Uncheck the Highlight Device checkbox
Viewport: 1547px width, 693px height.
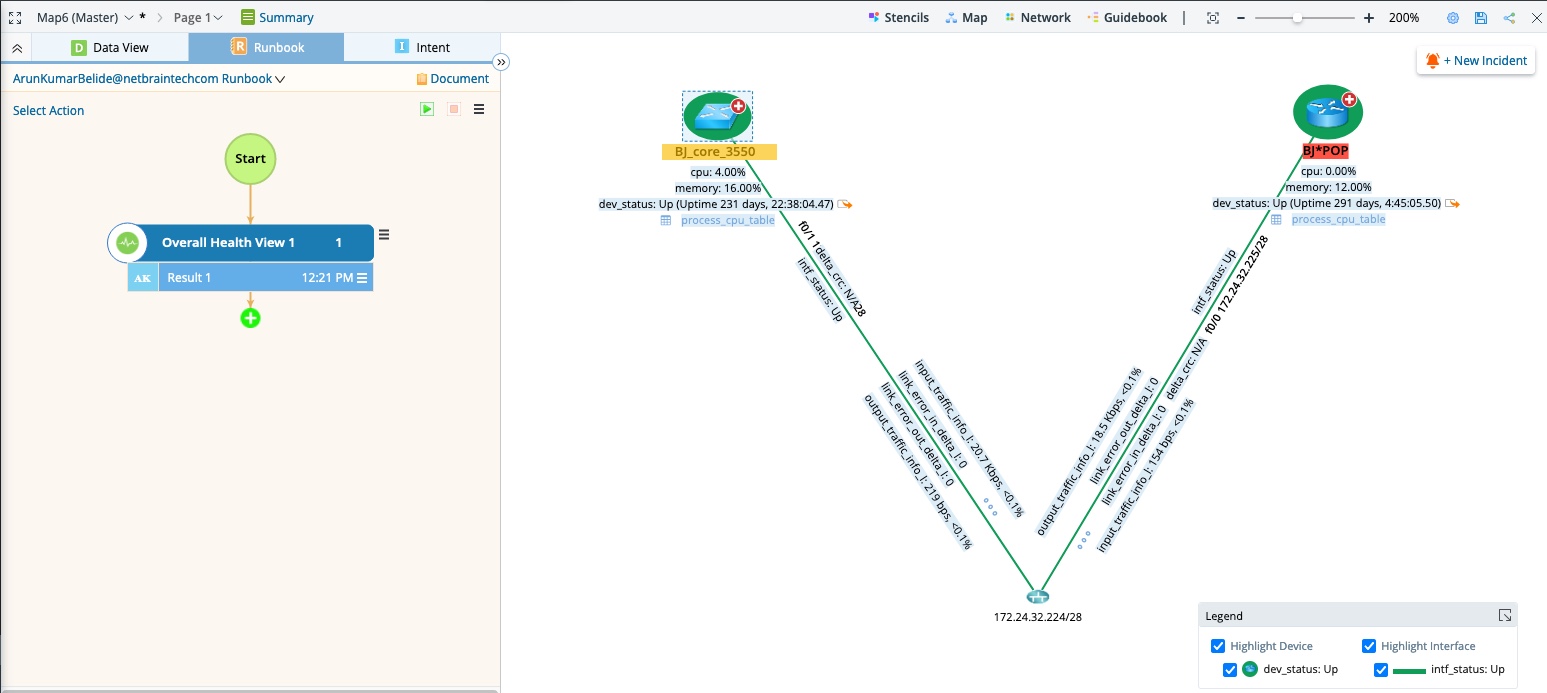pos(1218,645)
